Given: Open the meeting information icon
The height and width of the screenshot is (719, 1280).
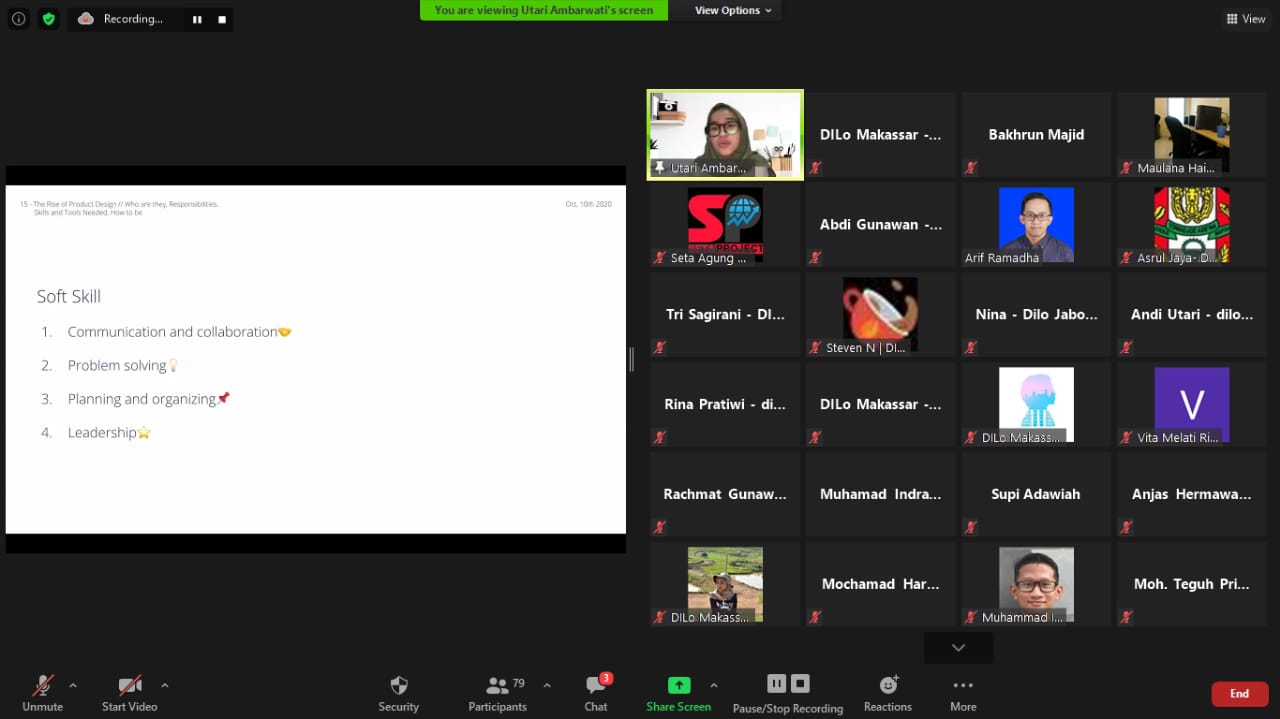Looking at the screenshot, I should pos(18,19).
